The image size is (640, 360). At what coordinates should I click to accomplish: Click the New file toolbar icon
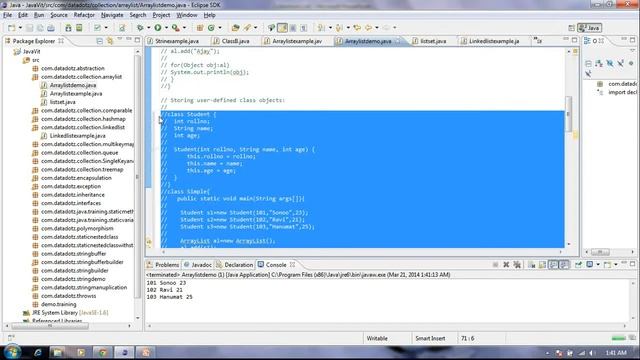pos(11,28)
